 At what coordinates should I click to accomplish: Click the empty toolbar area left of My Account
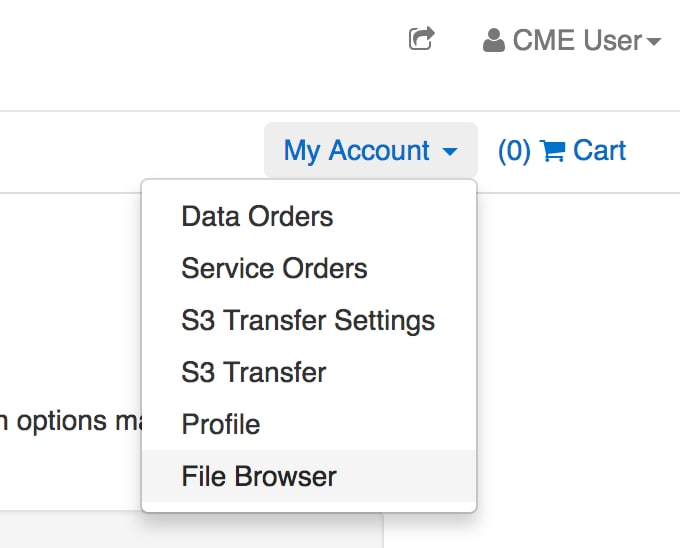(130, 151)
